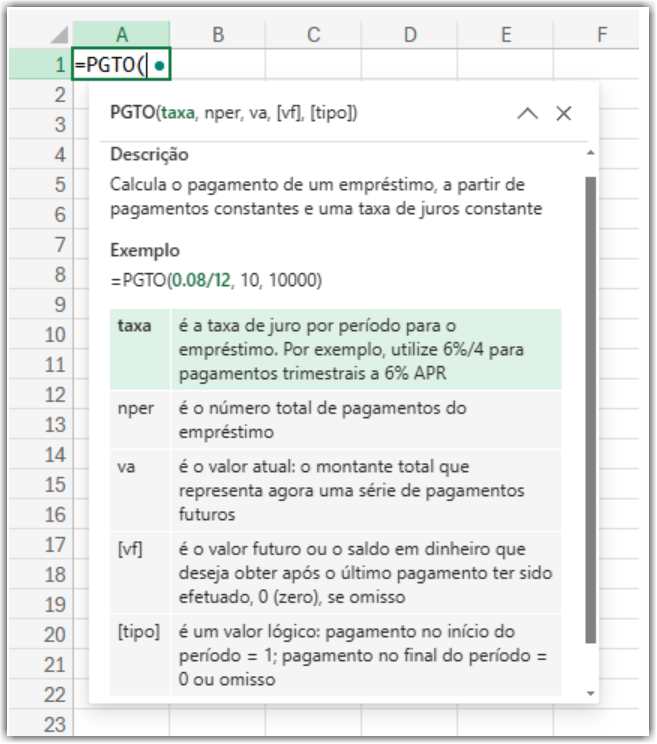Select row 14 header
657x744 pixels.
[x=41, y=455]
